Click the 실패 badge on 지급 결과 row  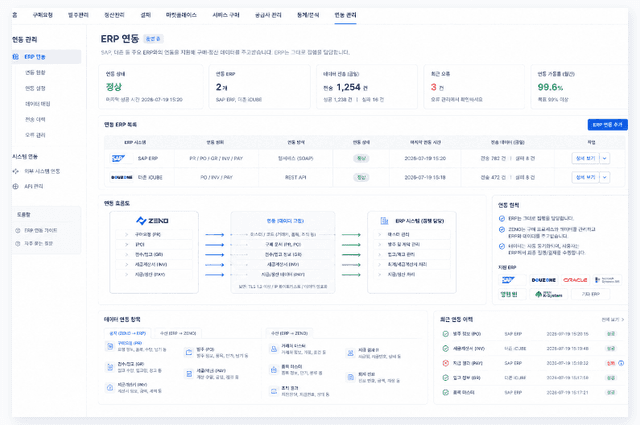[611, 363]
